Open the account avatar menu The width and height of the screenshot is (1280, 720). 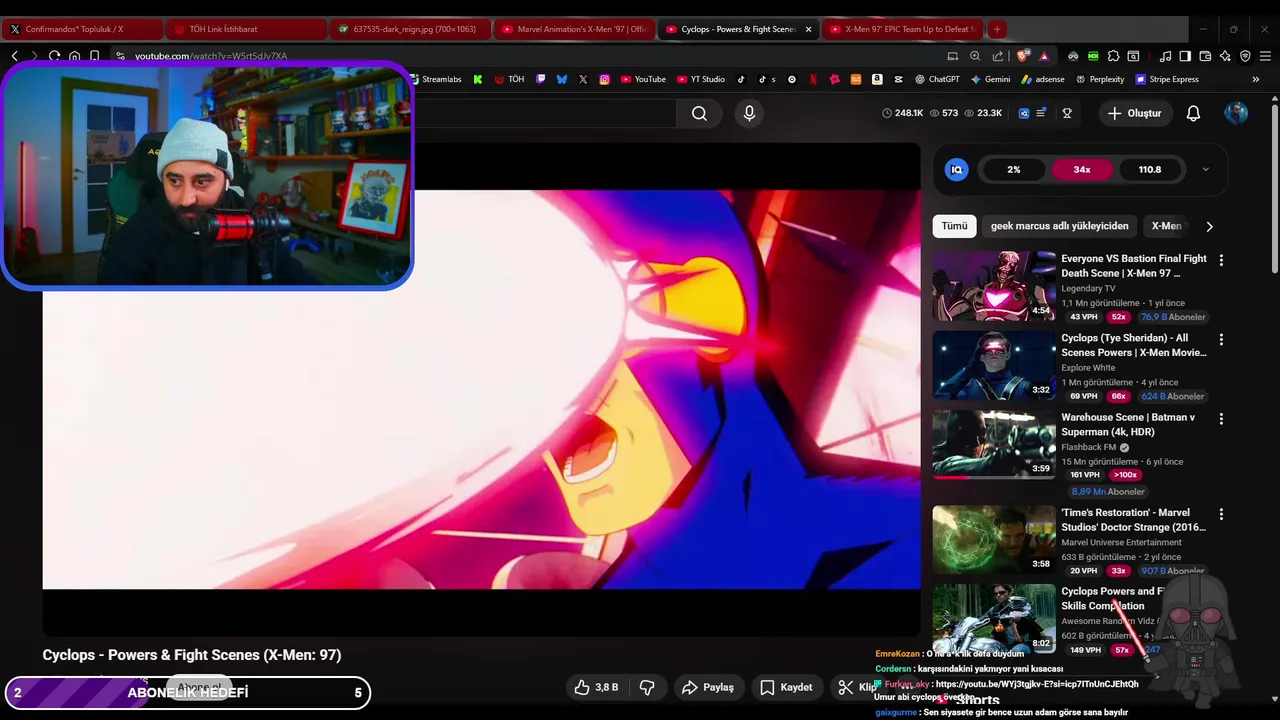click(x=1236, y=113)
